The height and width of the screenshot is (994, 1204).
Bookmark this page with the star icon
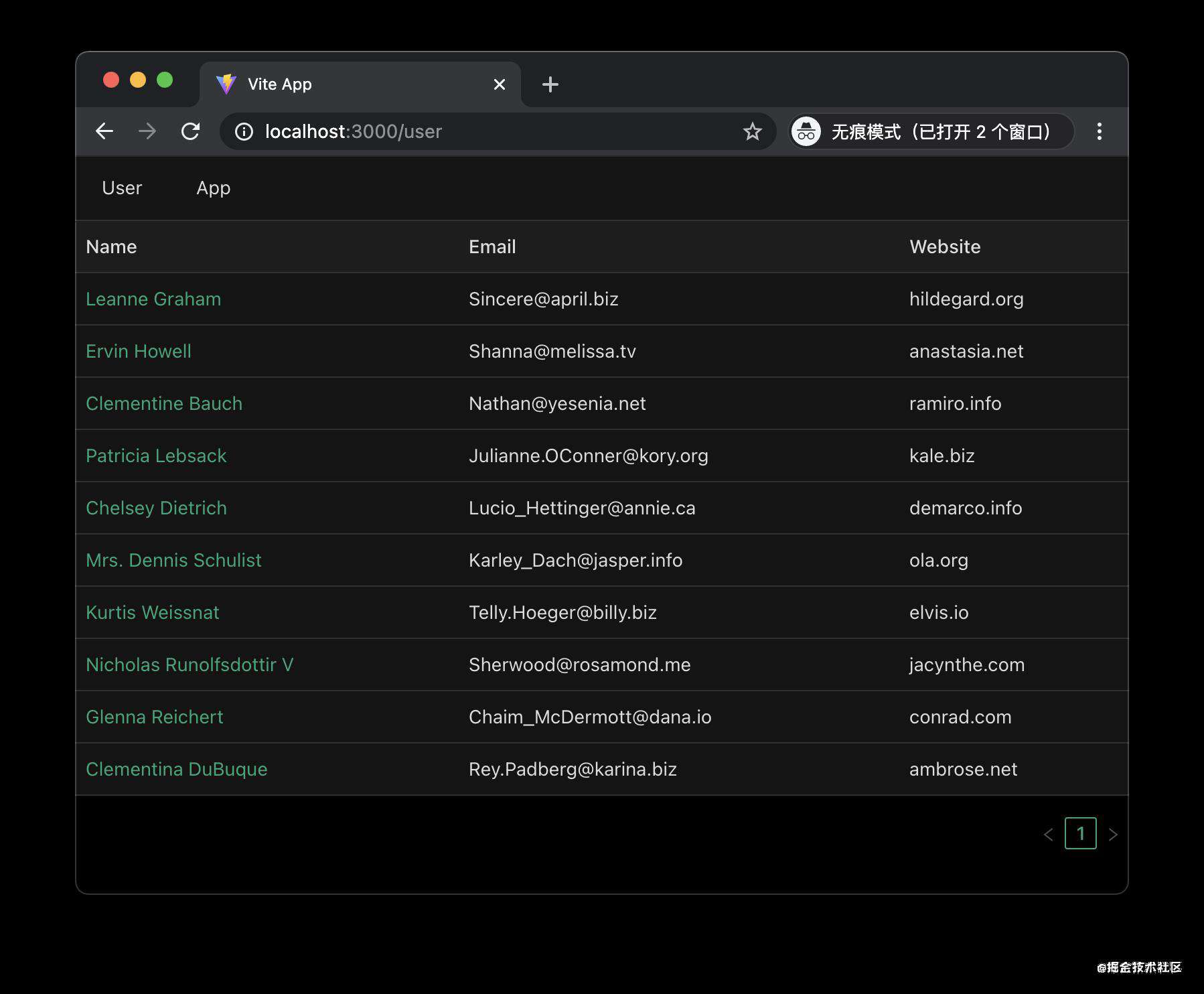coord(752,131)
